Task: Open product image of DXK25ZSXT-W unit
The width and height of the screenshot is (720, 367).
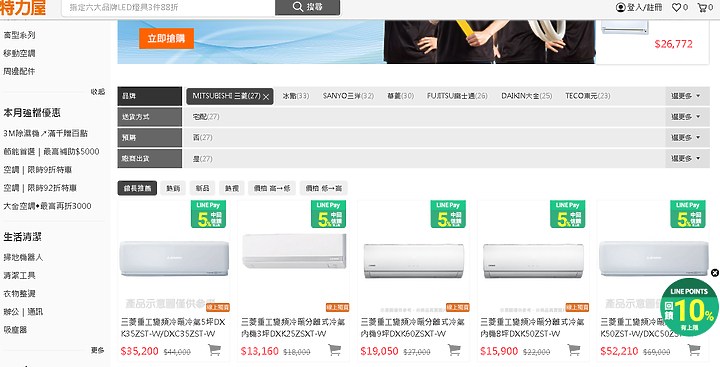Action: (294, 251)
